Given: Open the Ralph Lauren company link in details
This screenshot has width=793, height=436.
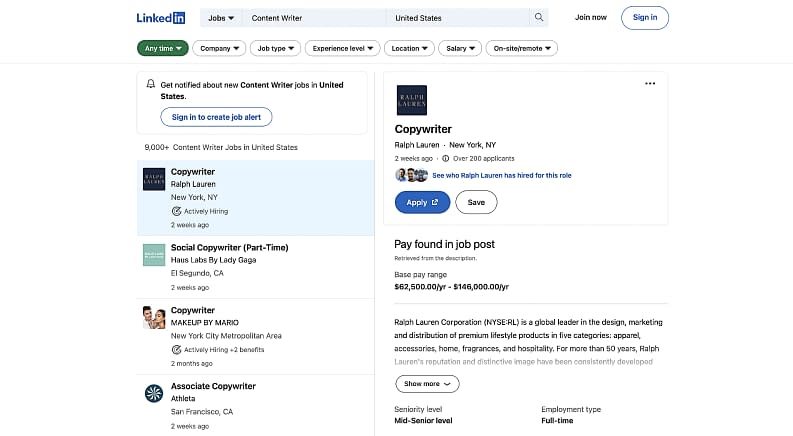Looking at the screenshot, I should coord(417,145).
